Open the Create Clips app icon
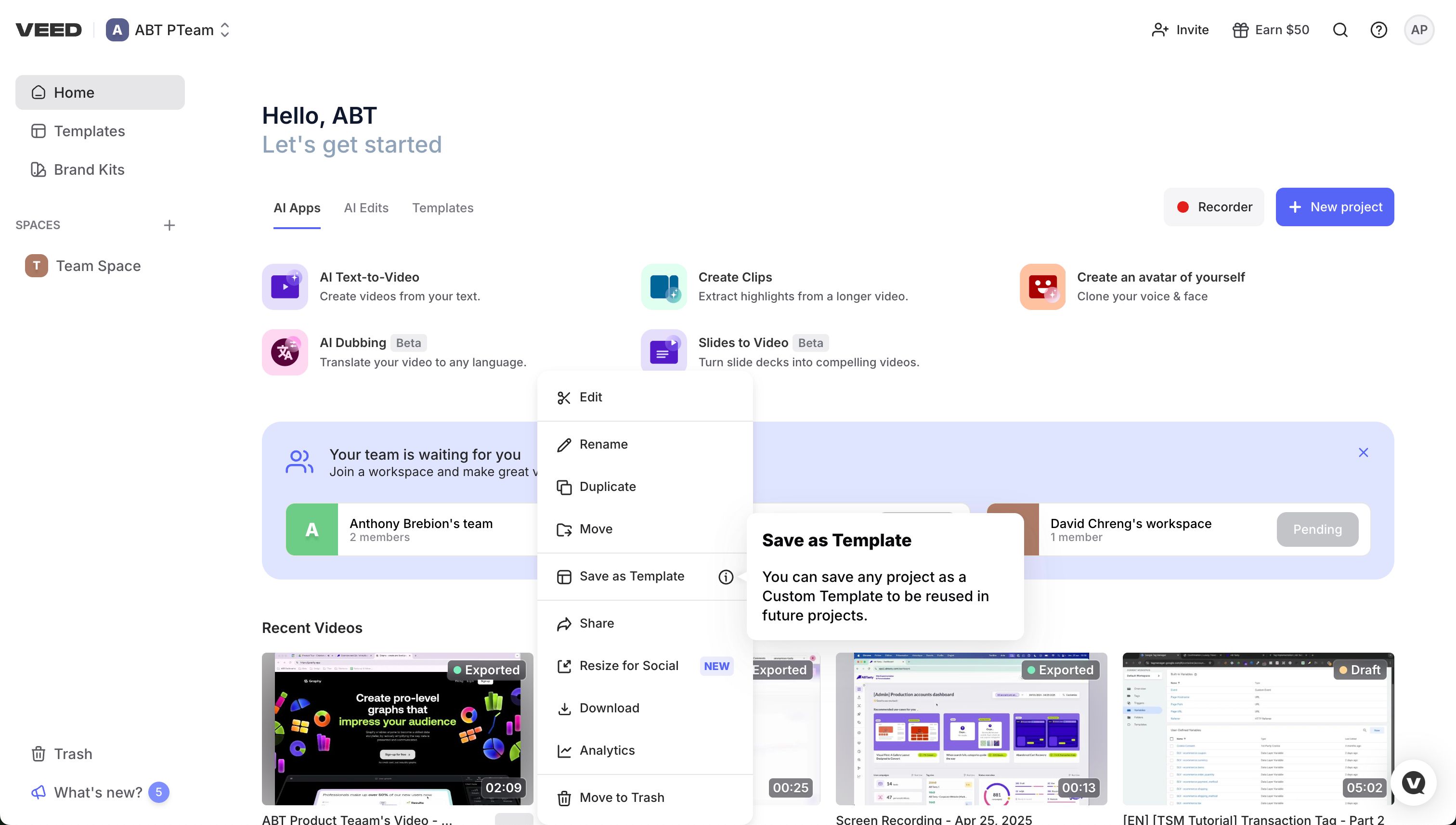Viewport: 1456px width, 825px height. (x=663, y=287)
